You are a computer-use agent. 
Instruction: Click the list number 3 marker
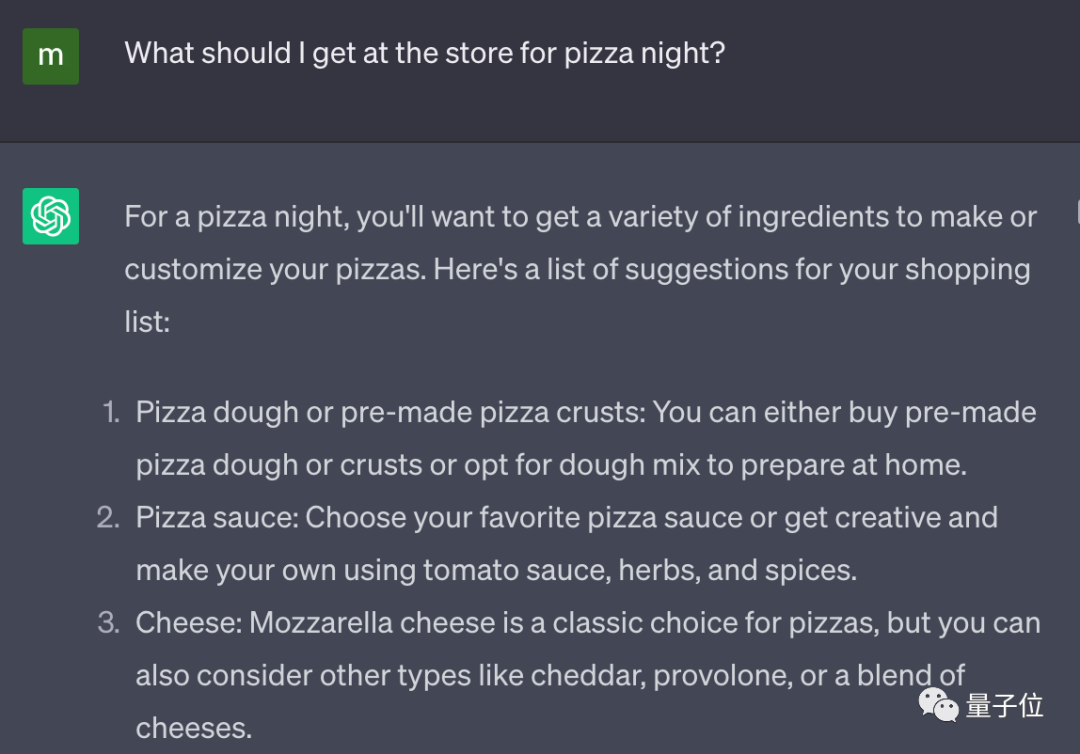[x=109, y=623]
